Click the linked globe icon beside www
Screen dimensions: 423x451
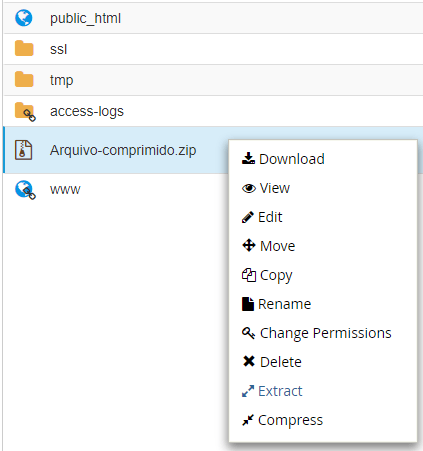tap(25, 190)
